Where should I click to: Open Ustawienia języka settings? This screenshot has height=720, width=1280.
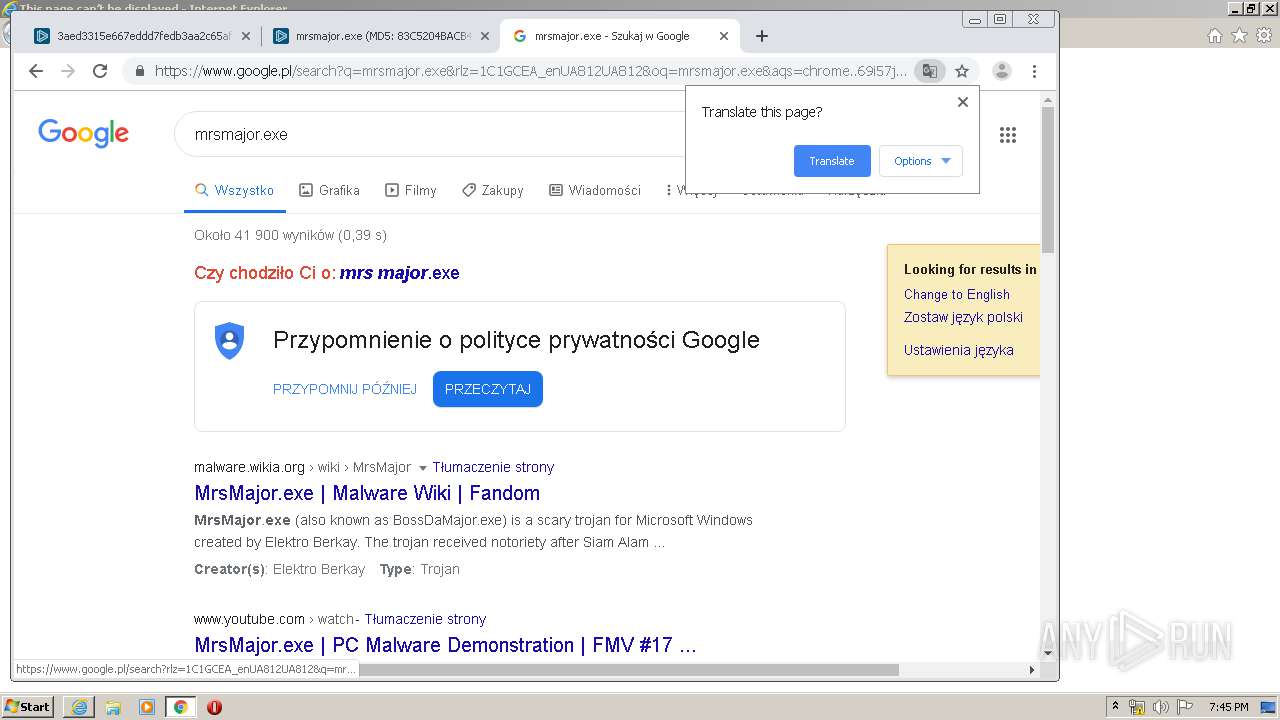959,350
